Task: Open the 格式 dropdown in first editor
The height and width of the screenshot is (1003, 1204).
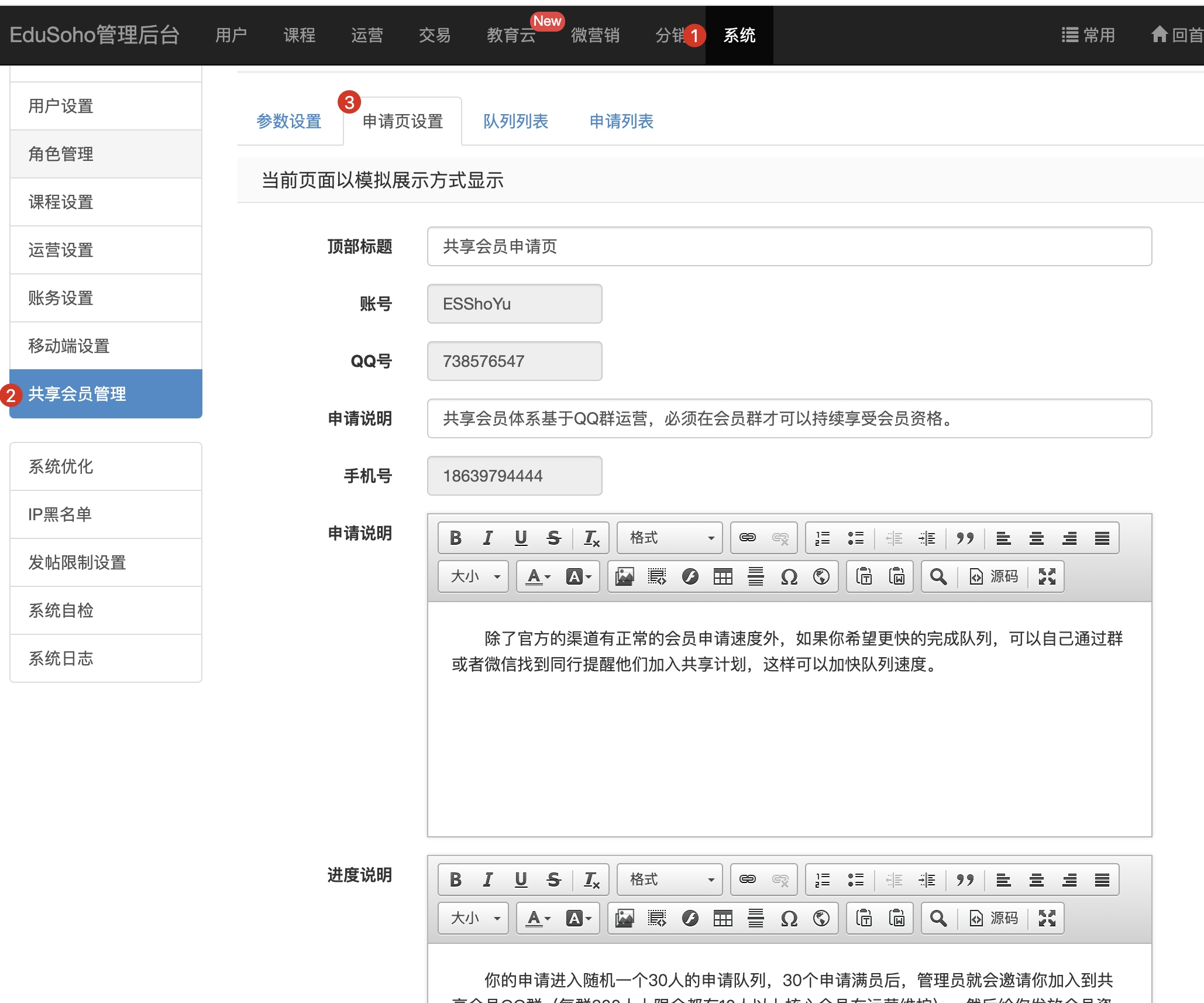Action: tap(670, 538)
